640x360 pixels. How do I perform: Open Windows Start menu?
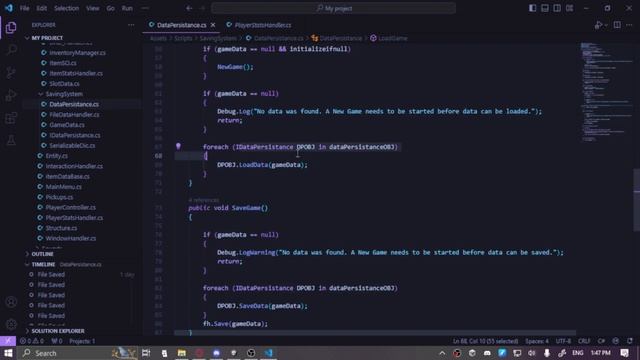point(8,353)
